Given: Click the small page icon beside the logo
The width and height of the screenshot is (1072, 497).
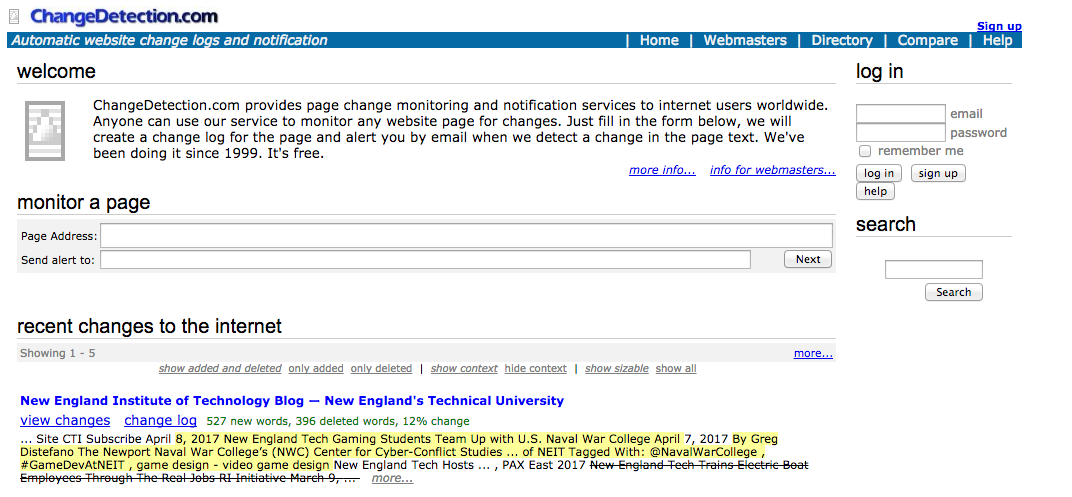Looking at the screenshot, I should coord(14,16).
